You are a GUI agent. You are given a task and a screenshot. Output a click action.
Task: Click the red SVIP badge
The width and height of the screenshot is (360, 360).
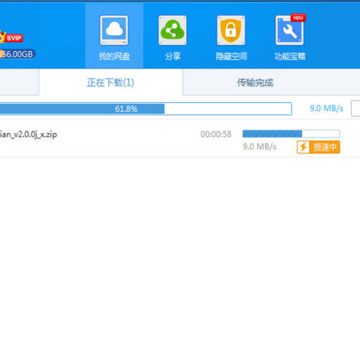pos(14,38)
